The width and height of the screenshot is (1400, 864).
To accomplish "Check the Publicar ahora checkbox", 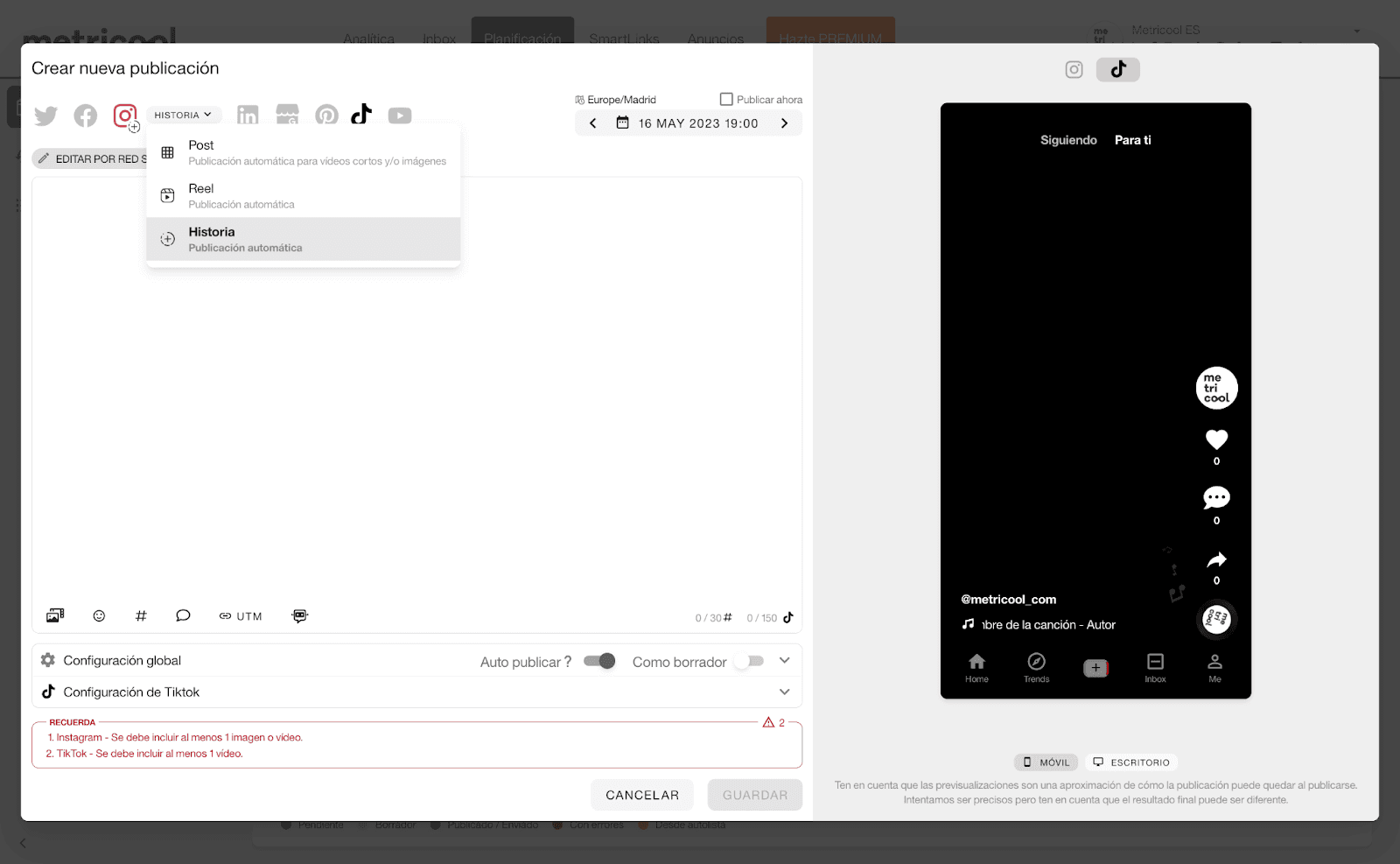I will [726, 100].
